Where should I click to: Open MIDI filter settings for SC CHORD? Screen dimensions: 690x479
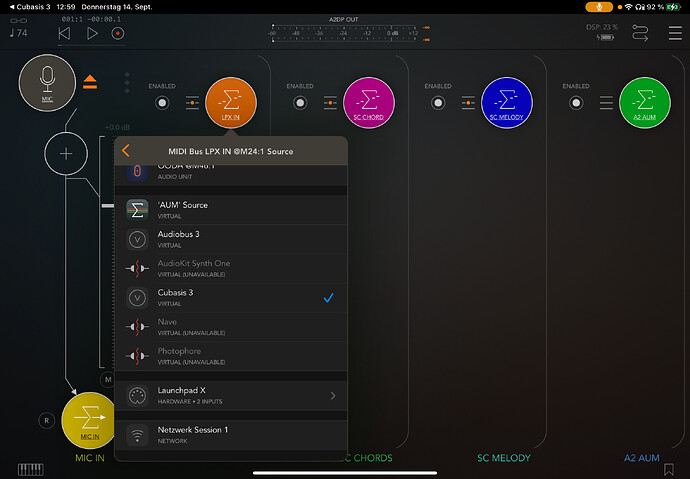pyautogui.click(x=330, y=103)
